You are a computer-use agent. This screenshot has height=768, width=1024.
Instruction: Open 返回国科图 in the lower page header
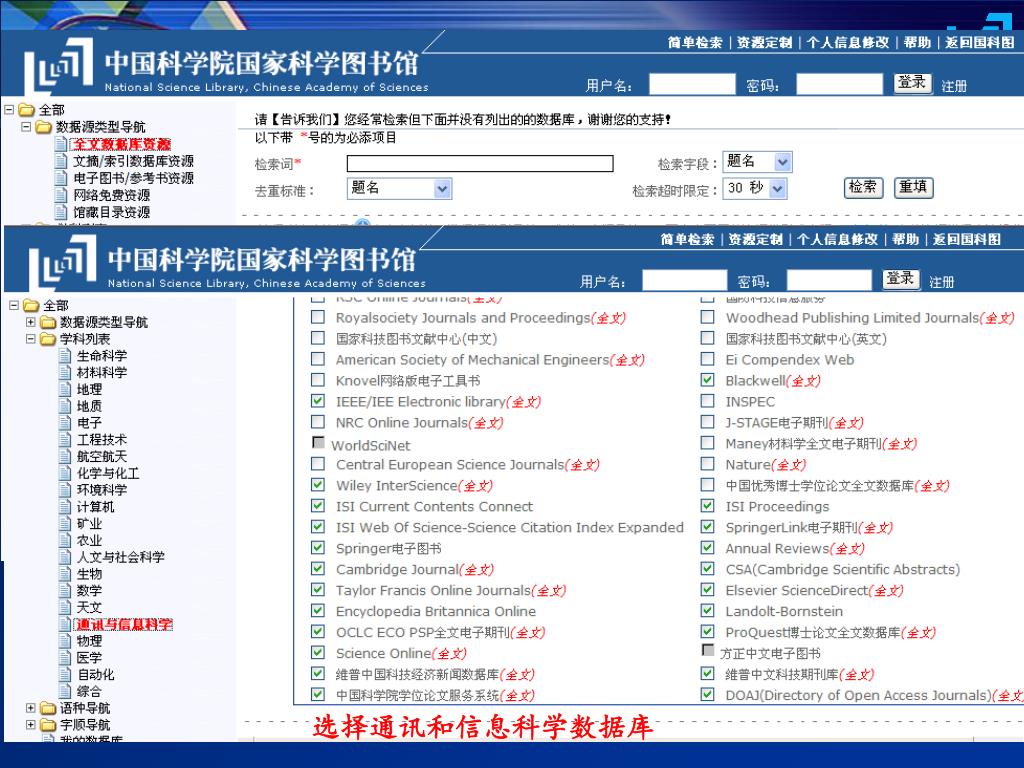(x=967, y=240)
